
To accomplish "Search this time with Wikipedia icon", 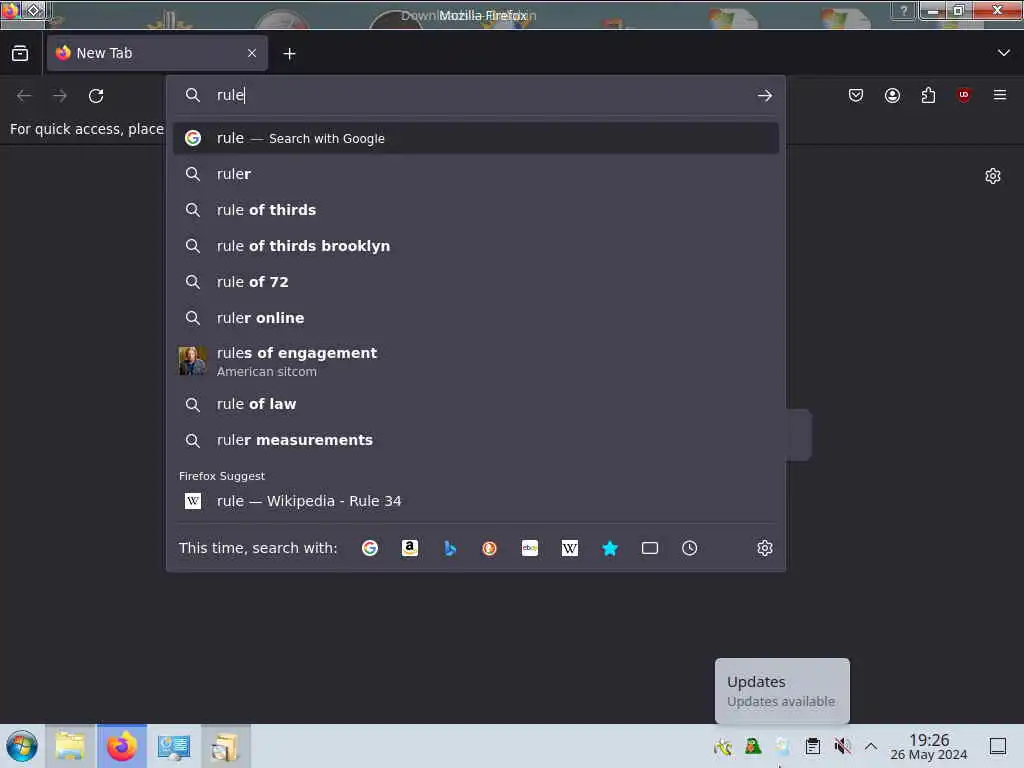I will (x=569, y=548).
